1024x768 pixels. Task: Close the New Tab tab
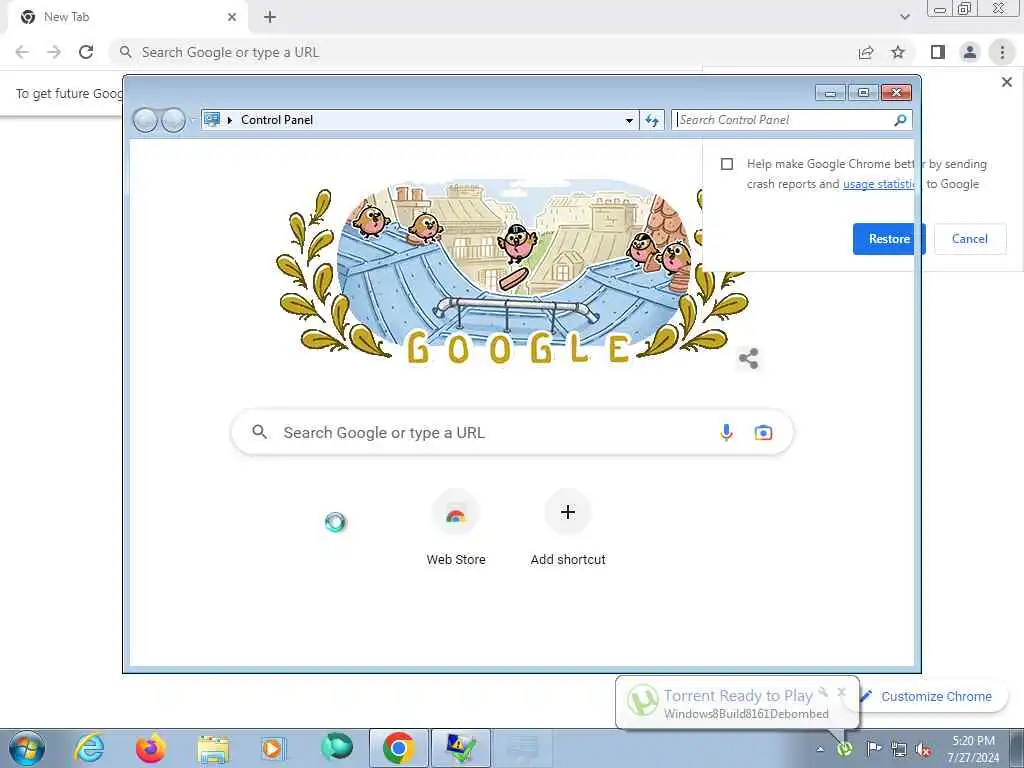(232, 17)
